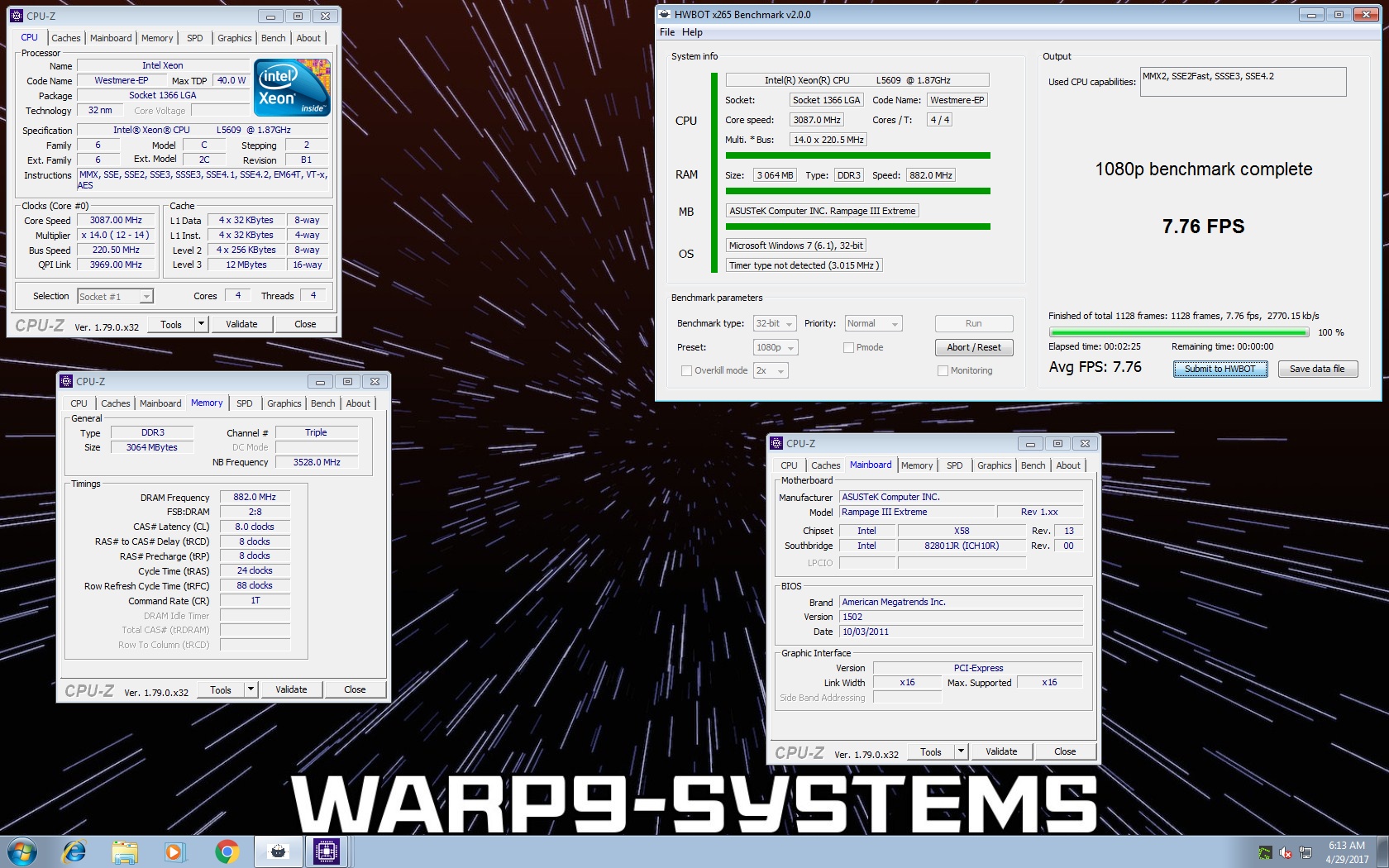Open About tab in Mainboard window

[x=1068, y=465]
